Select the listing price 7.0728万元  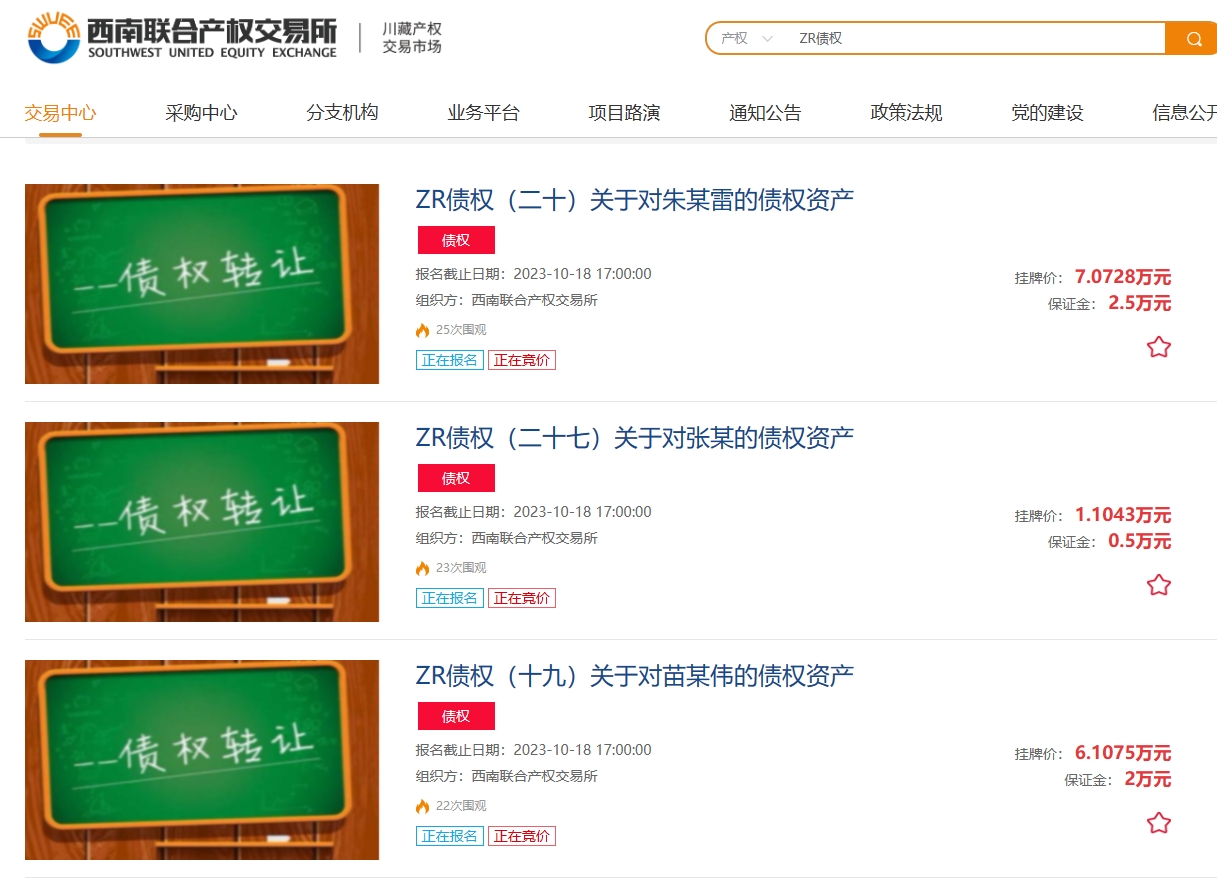[1123, 277]
